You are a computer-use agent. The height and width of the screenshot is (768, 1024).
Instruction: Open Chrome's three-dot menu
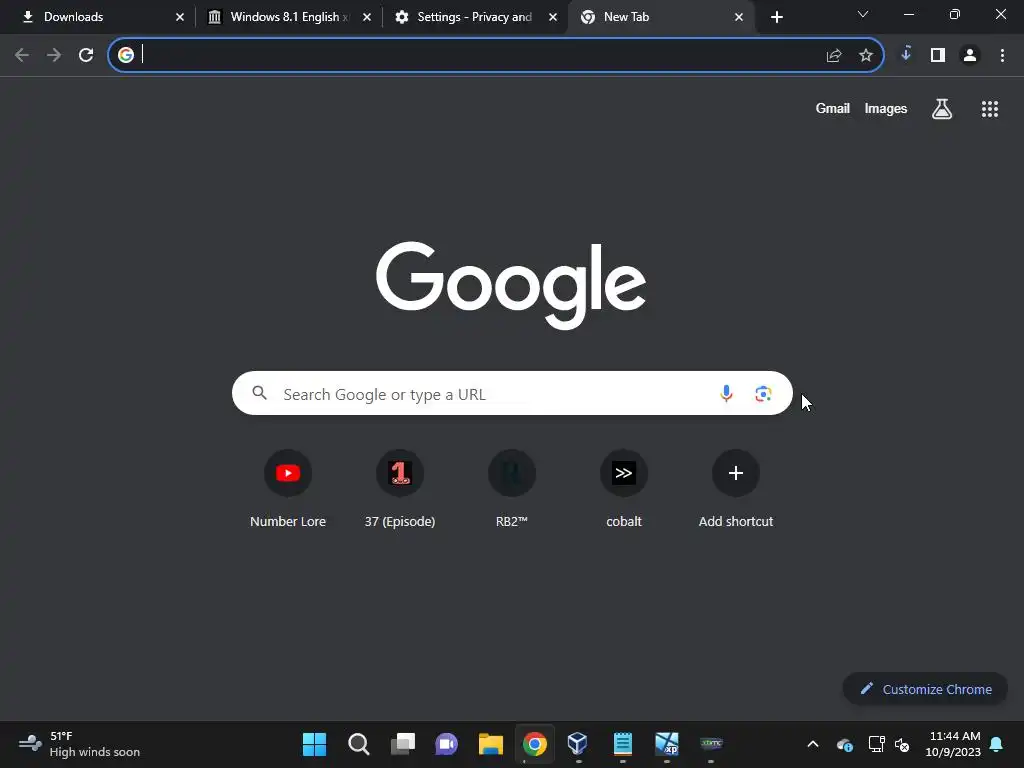[x=1002, y=56]
